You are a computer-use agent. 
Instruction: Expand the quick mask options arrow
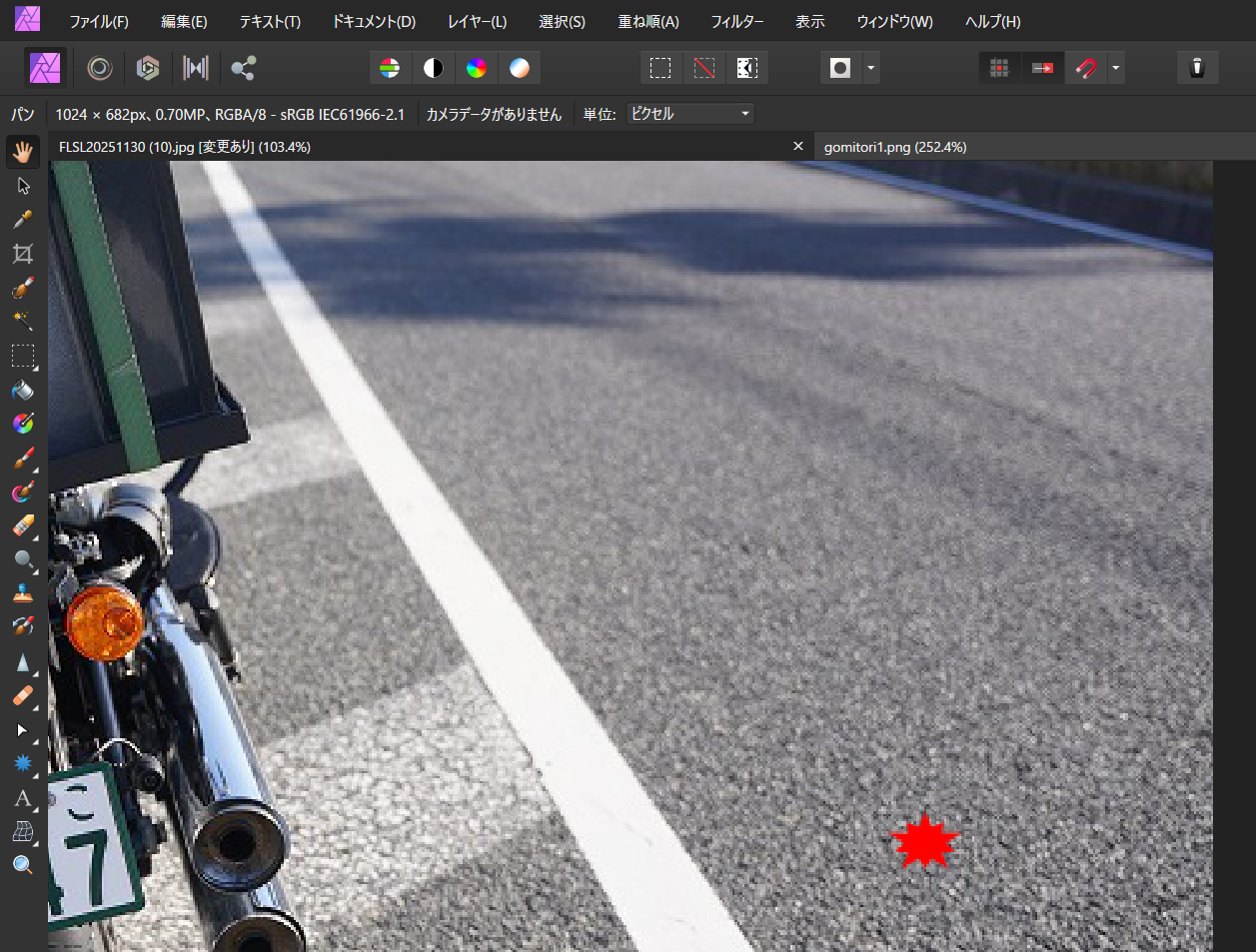pos(870,68)
